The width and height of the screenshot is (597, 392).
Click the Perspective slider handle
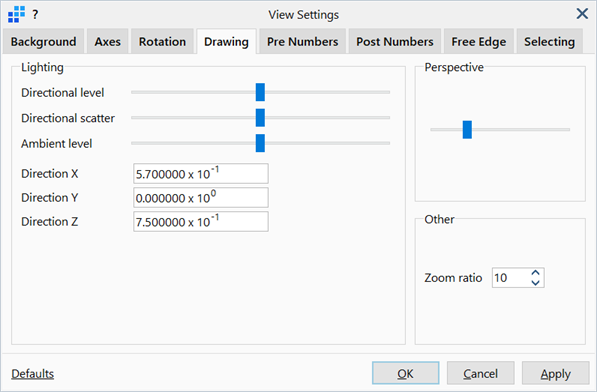point(467,130)
